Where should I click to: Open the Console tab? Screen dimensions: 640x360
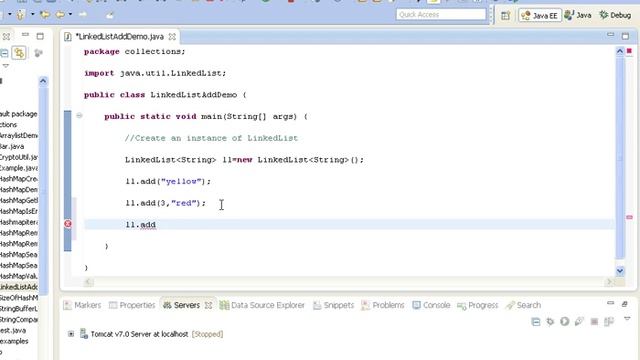tap(431, 305)
